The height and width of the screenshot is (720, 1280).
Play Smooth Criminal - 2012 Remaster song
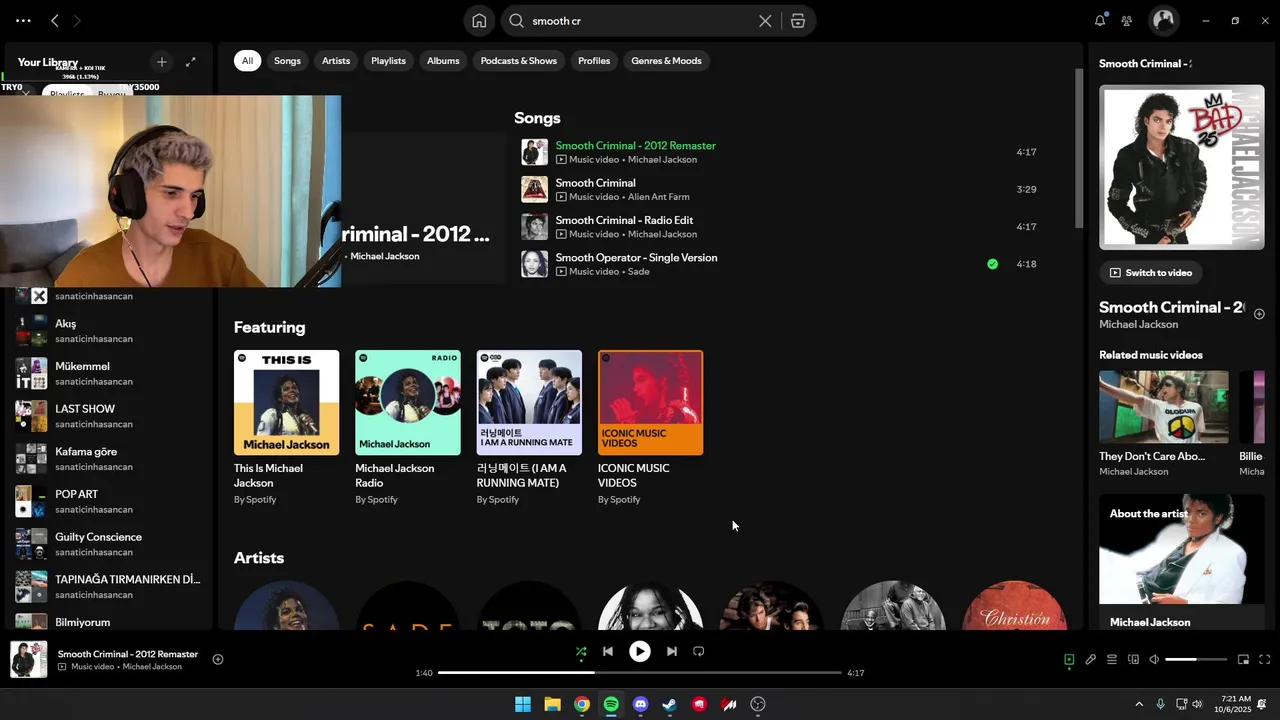(x=780, y=152)
